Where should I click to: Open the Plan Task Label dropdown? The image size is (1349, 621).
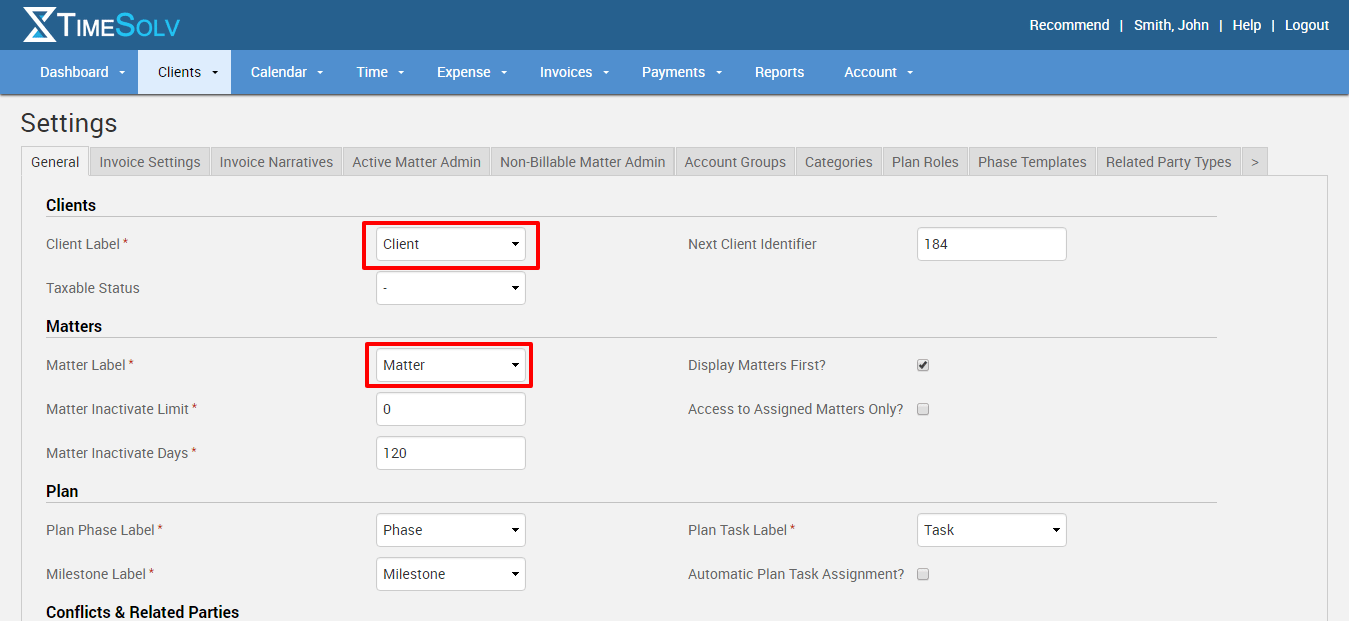pyautogui.click(x=991, y=530)
